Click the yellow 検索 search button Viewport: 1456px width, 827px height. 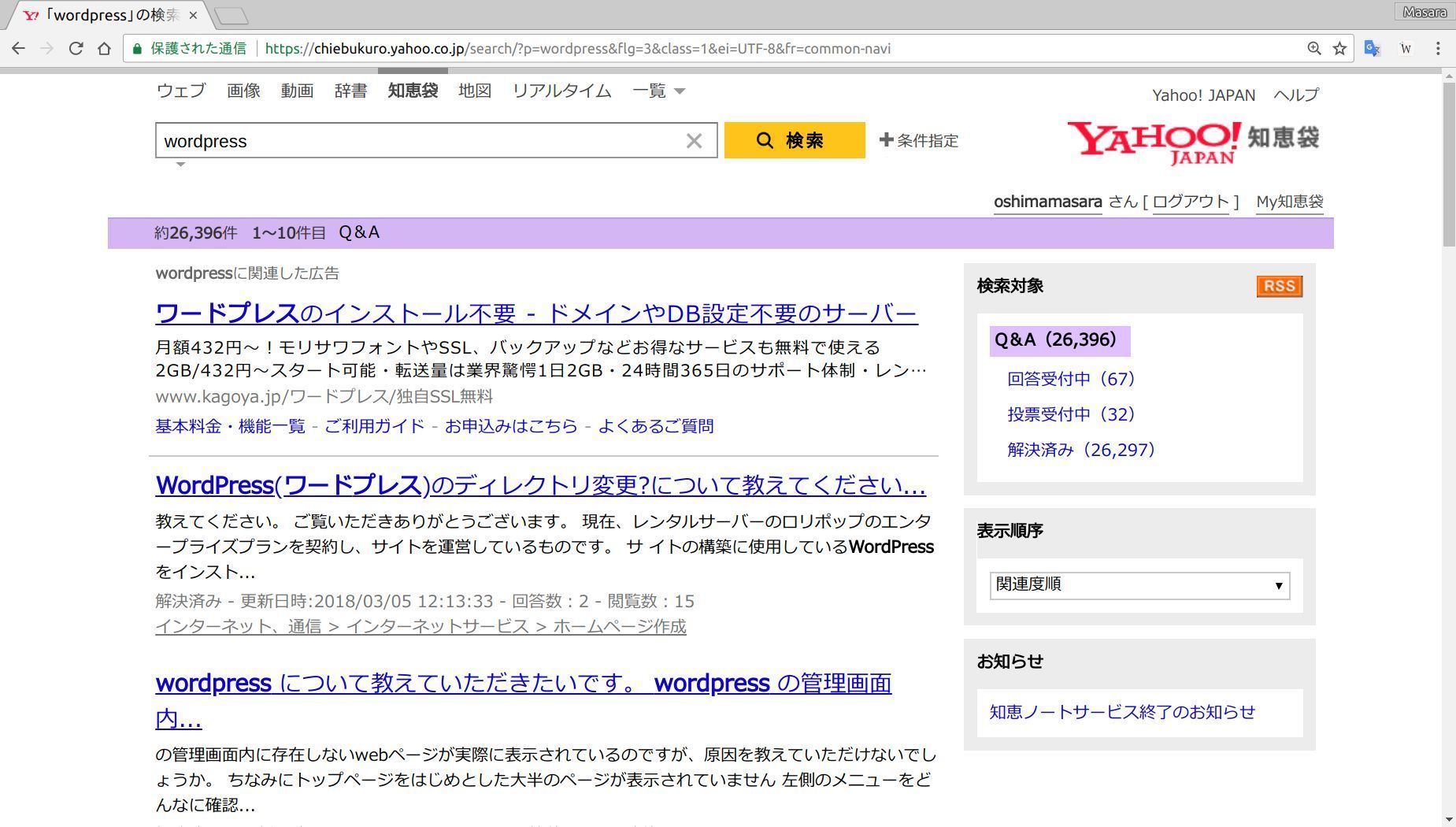pyautogui.click(x=795, y=140)
